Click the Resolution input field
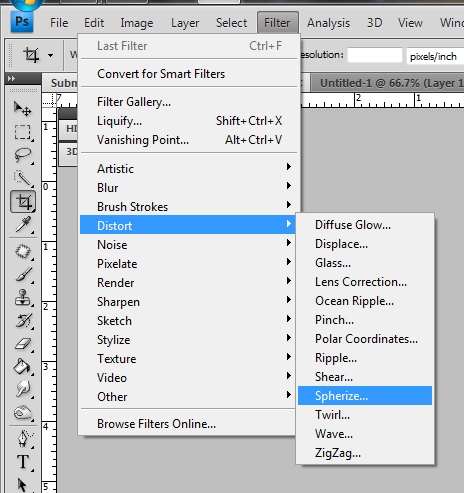This screenshot has width=464, height=493. click(x=375, y=55)
